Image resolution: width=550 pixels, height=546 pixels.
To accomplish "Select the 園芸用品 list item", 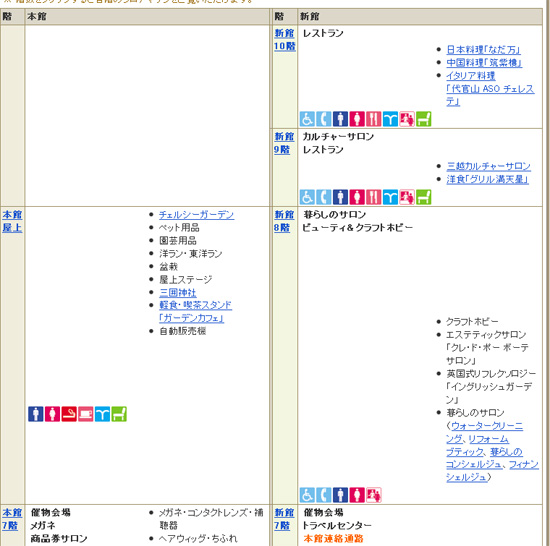I will click(x=177, y=241).
